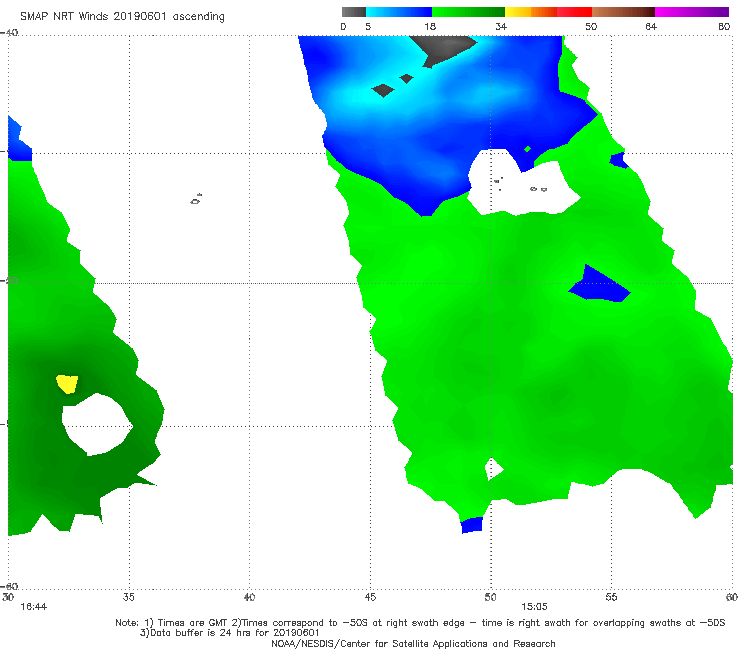This screenshot has height=650, width=740.
Task: Click the colorbar label "34"
Action: pos(501,26)
